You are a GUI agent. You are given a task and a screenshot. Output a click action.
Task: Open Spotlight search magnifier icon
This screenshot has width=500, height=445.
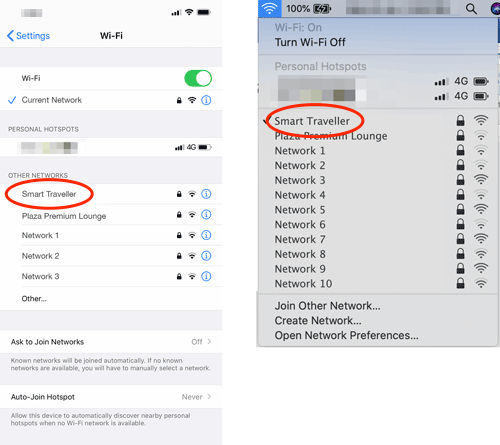pos(471,9)
